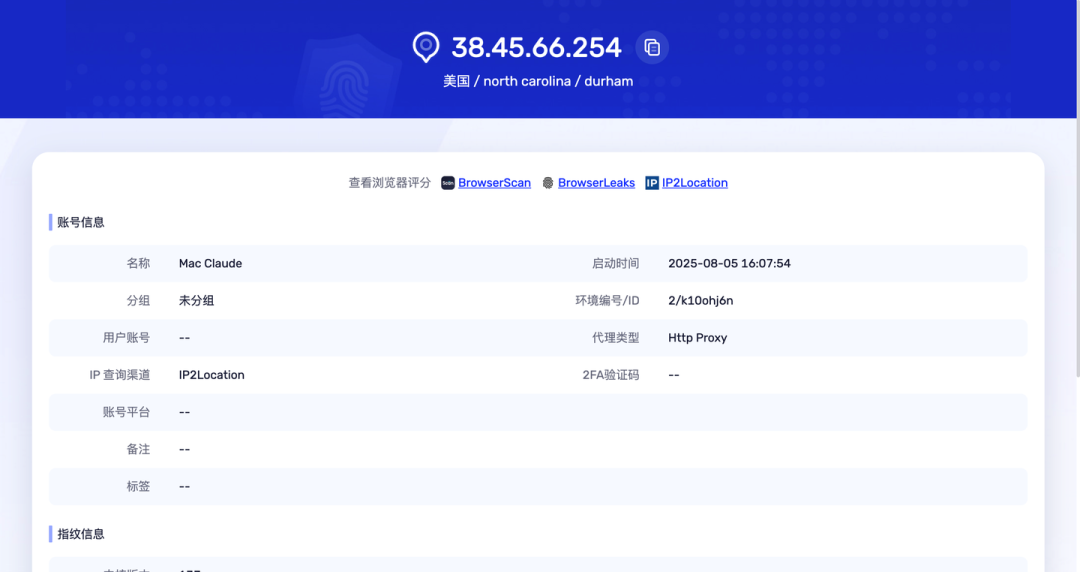The width and height of the screenshot is (1080, 572).
Task: Open the IP2Location link
Action: point(695,183)
